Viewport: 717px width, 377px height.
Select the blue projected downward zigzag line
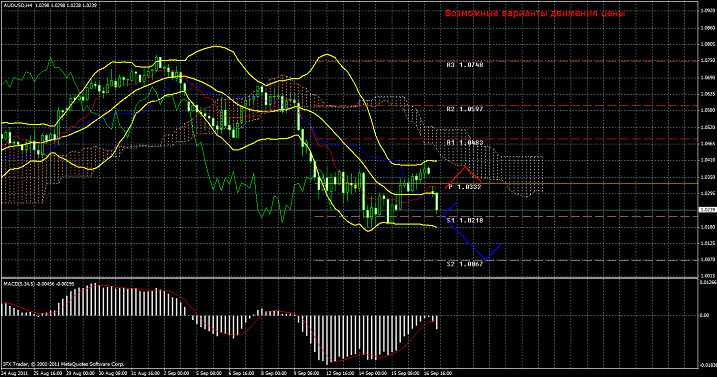tap(471, 231)
